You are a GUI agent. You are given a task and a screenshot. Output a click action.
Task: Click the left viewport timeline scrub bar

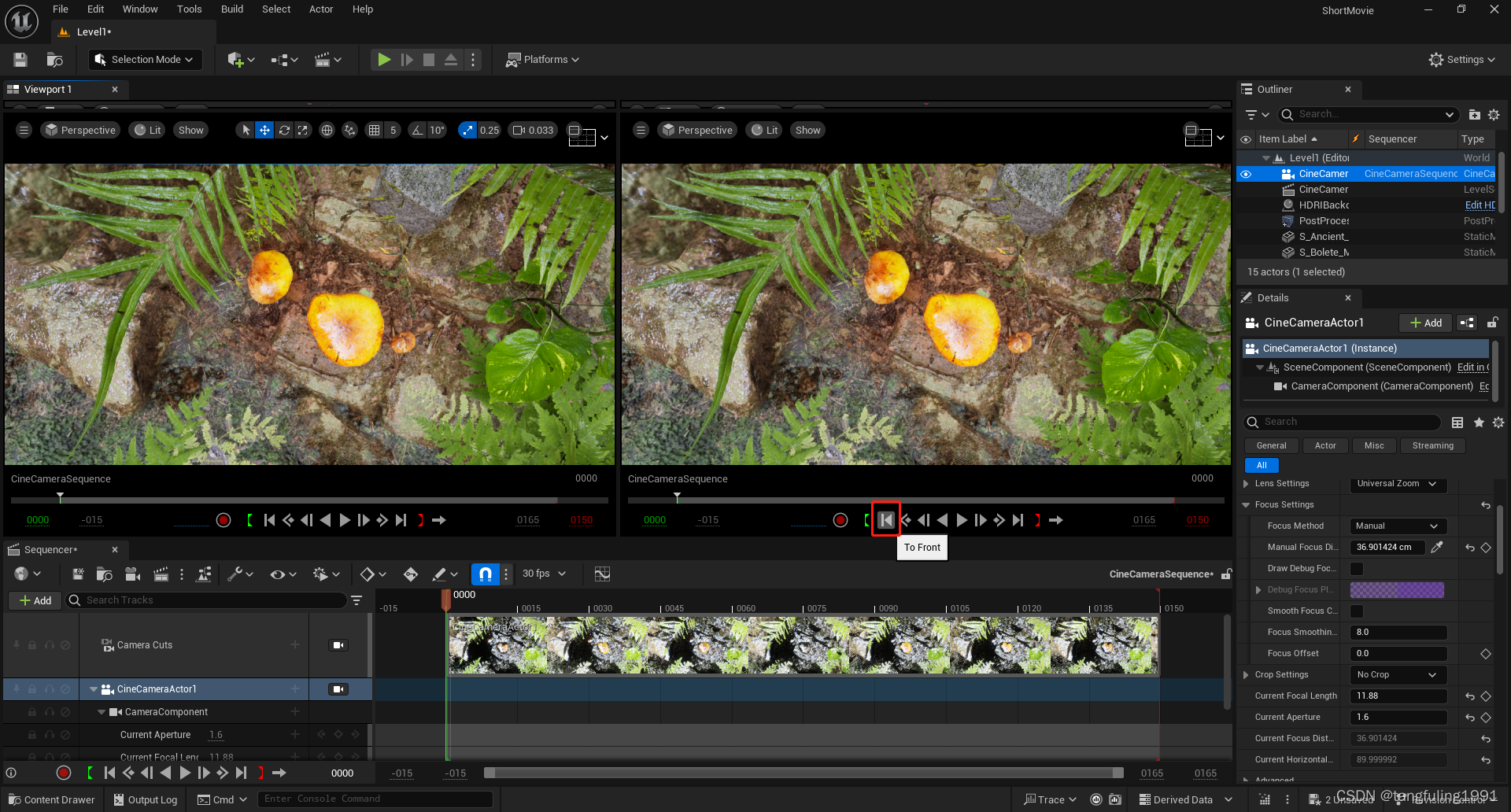(x=309, y=500)
